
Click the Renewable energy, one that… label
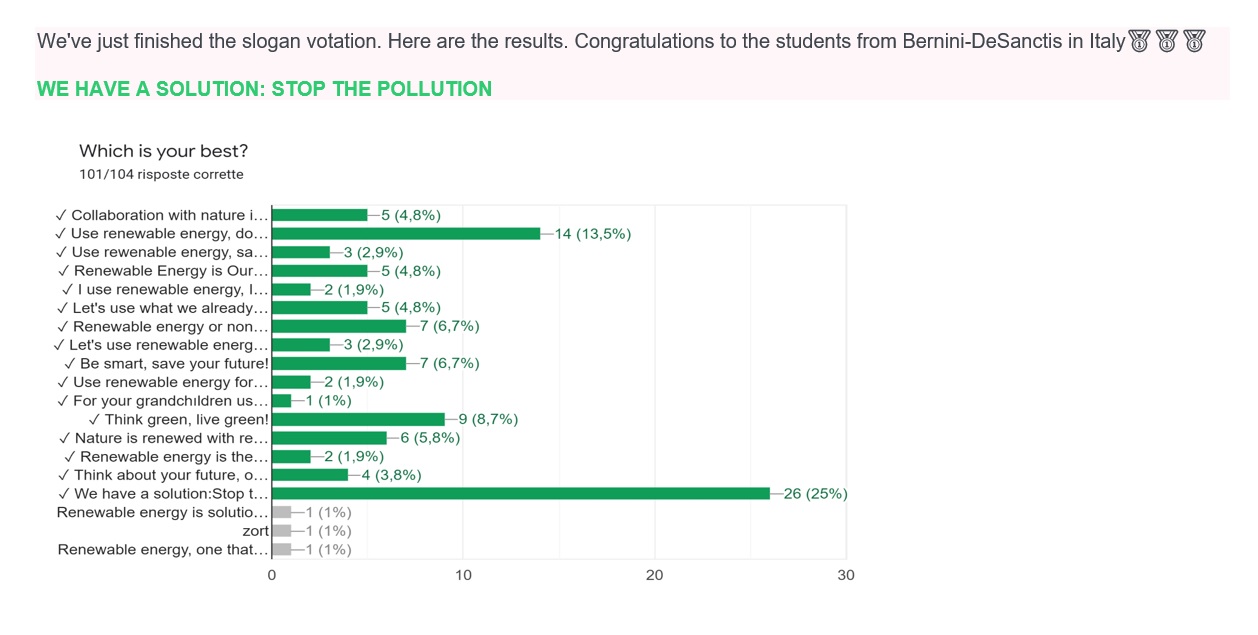163,550
